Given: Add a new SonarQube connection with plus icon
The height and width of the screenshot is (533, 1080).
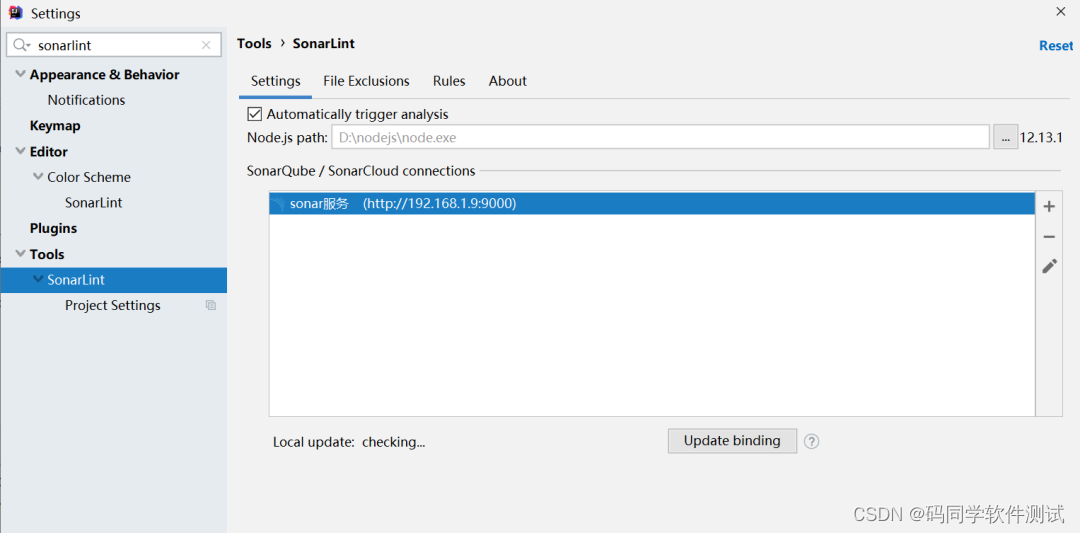Looking at the screenshot, I should coord(1049,207).
